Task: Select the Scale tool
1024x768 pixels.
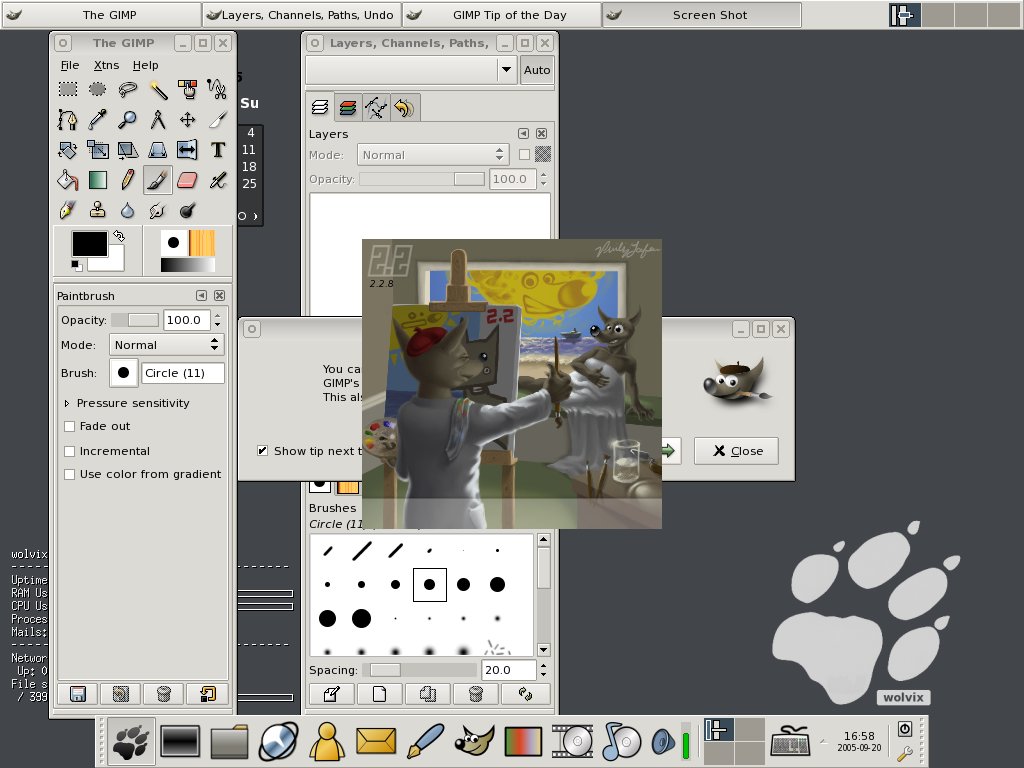Action: pos(97,150)
